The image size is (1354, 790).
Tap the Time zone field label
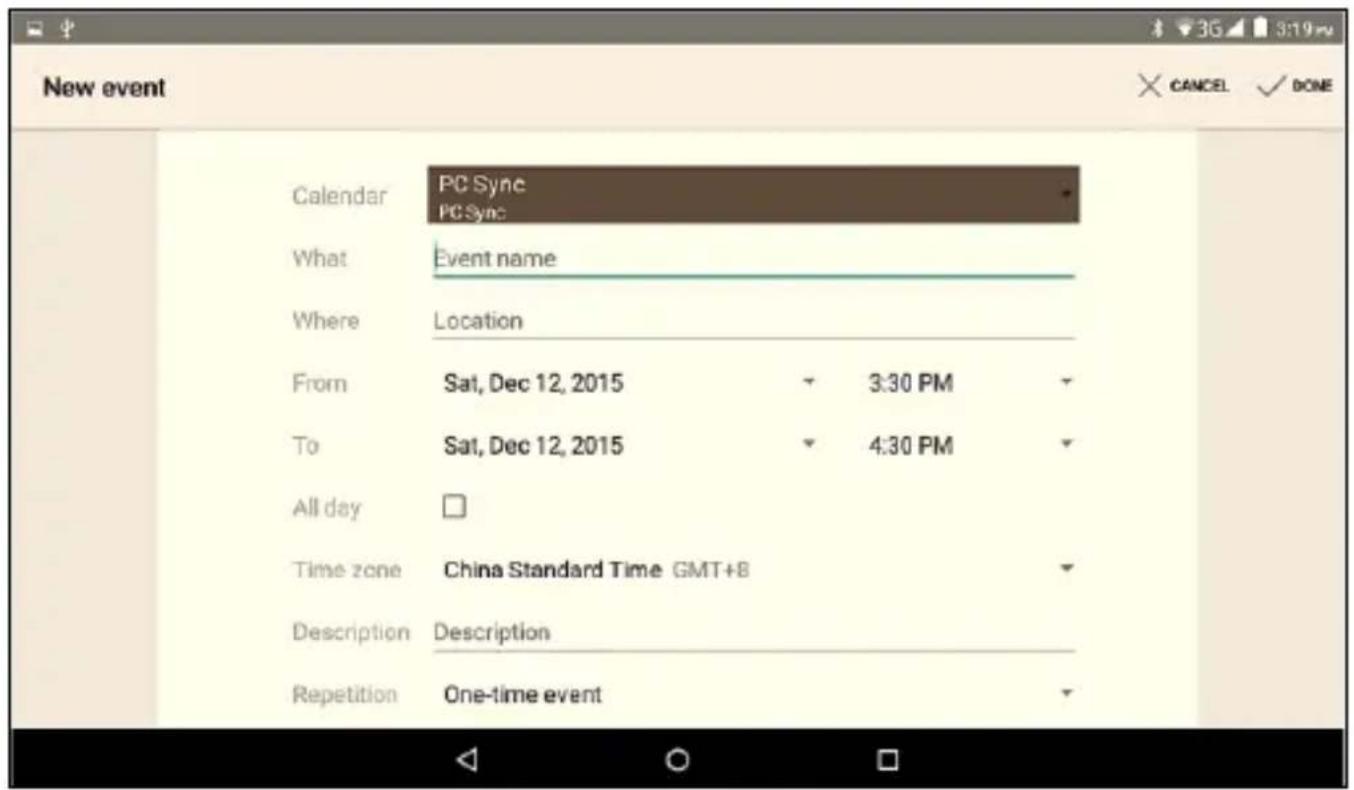pyautogui.click(x=346, y=570)
